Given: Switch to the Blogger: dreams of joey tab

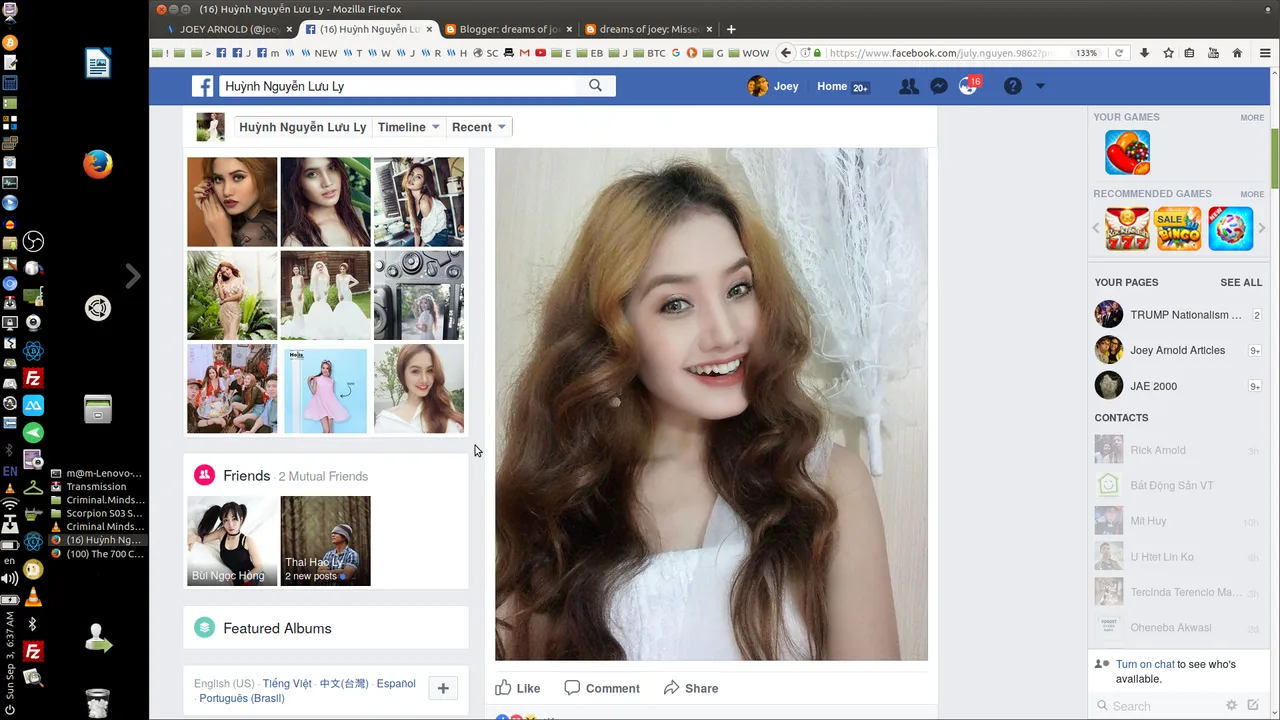Looking at the screenshot, I should [x=510, y=29].
